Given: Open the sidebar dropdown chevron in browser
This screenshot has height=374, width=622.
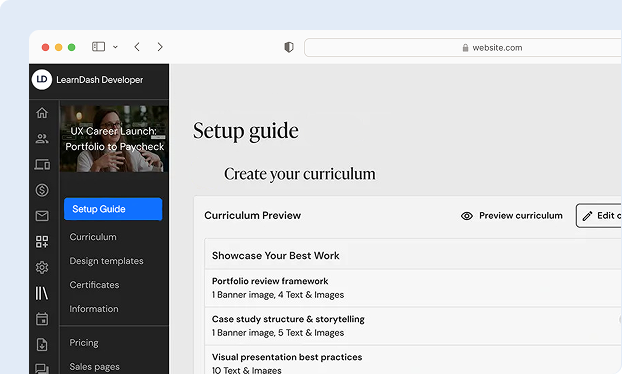Looking at the screenshot, I should 115,47.
